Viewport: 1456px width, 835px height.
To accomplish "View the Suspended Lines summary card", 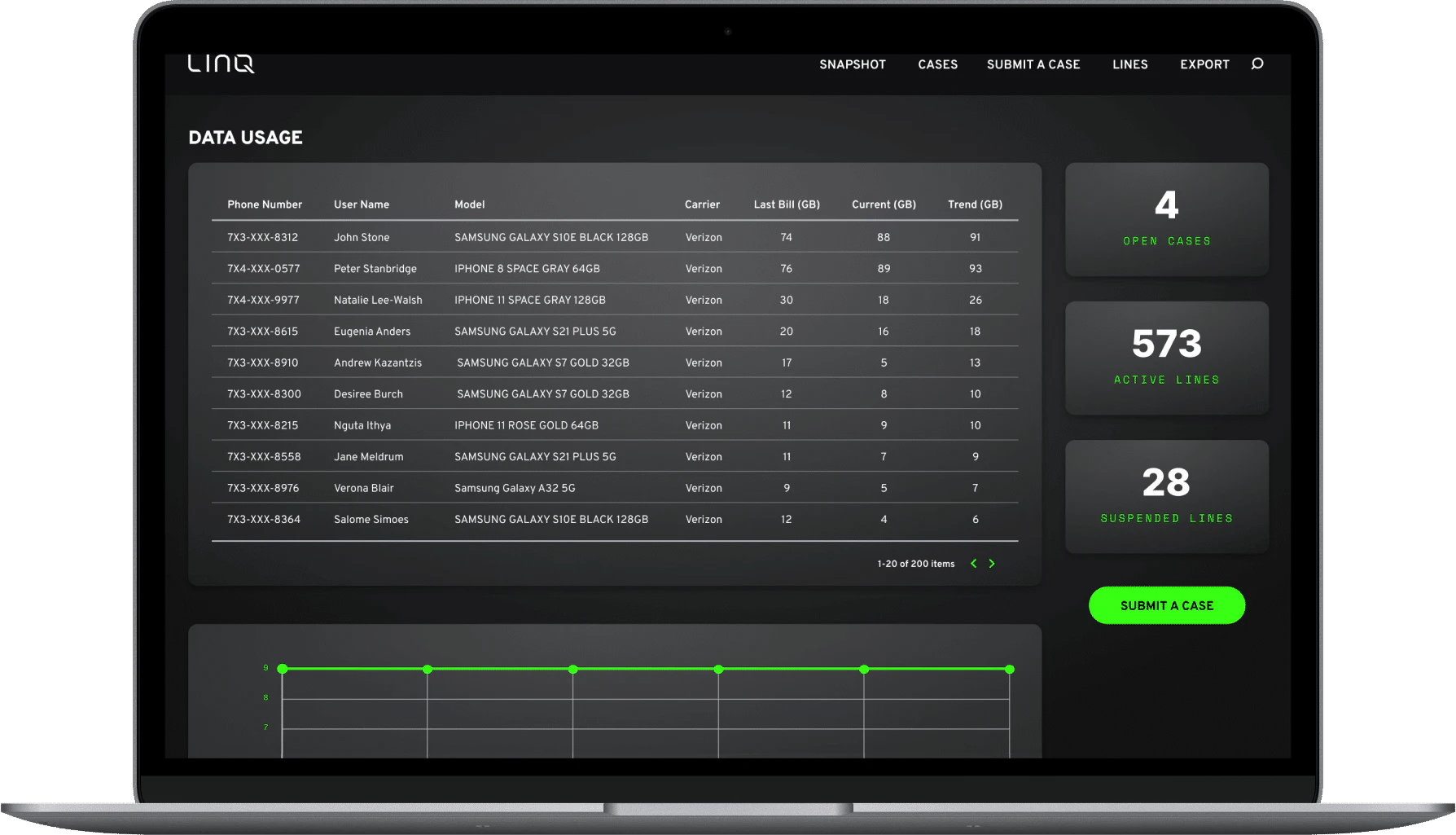I will (x=1166, y=496).
